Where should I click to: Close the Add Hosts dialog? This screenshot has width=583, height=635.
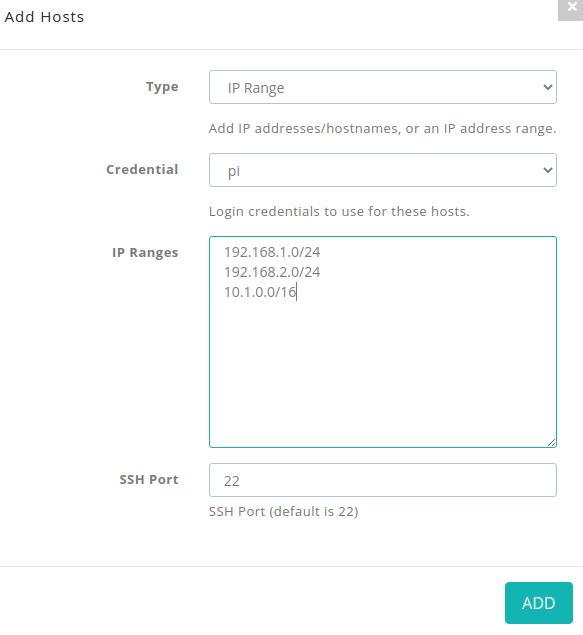point(571,8)
